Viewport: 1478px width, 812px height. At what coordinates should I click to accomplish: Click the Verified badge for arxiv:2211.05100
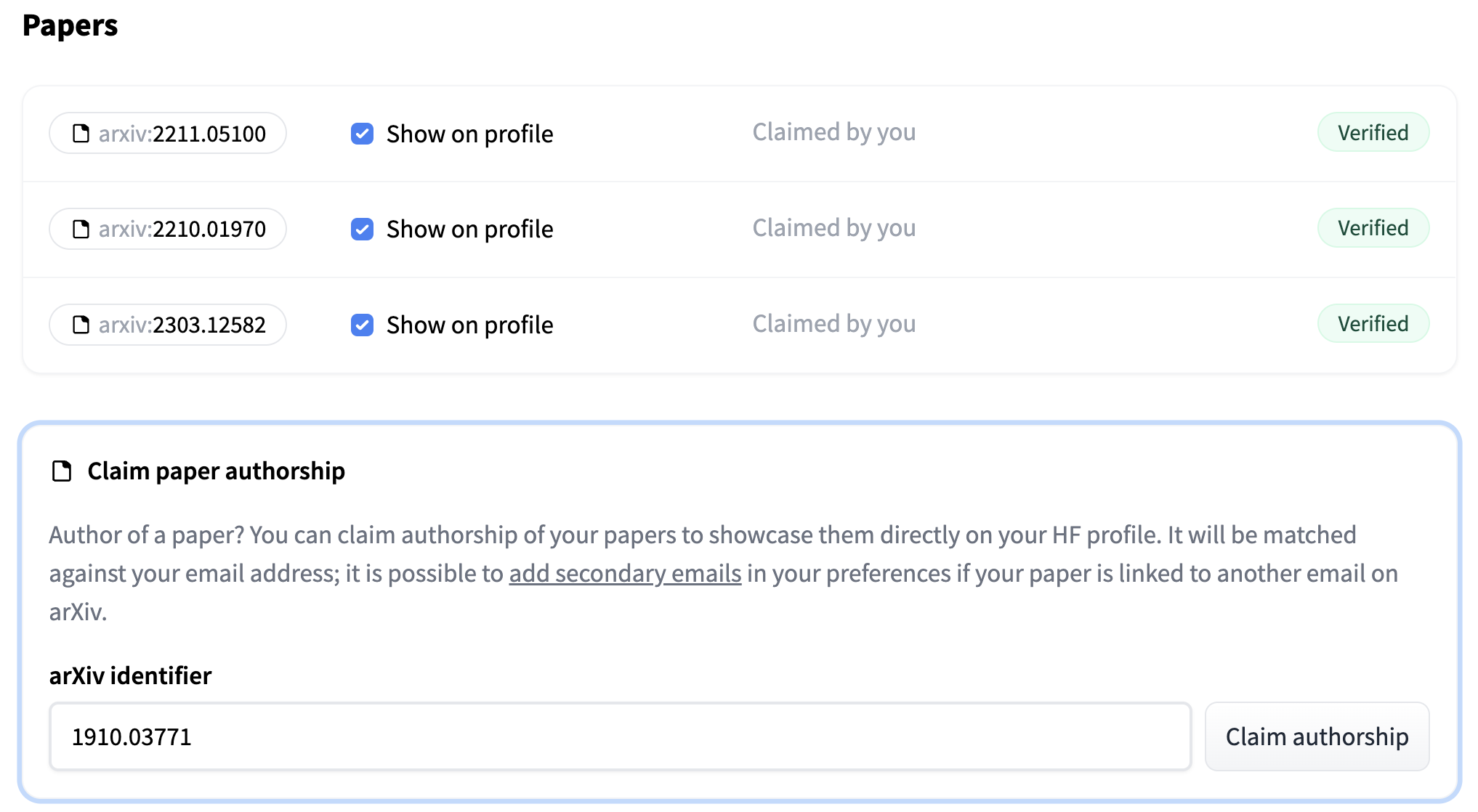coord(1373,133)
